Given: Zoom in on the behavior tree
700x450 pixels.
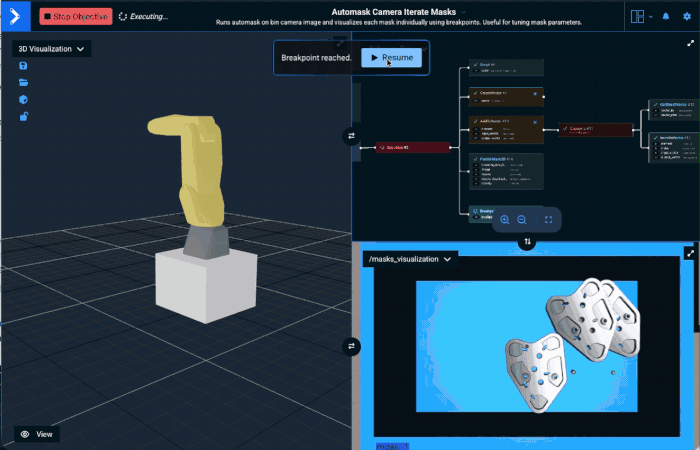Looking at the screenshot, I should (504, 220).
